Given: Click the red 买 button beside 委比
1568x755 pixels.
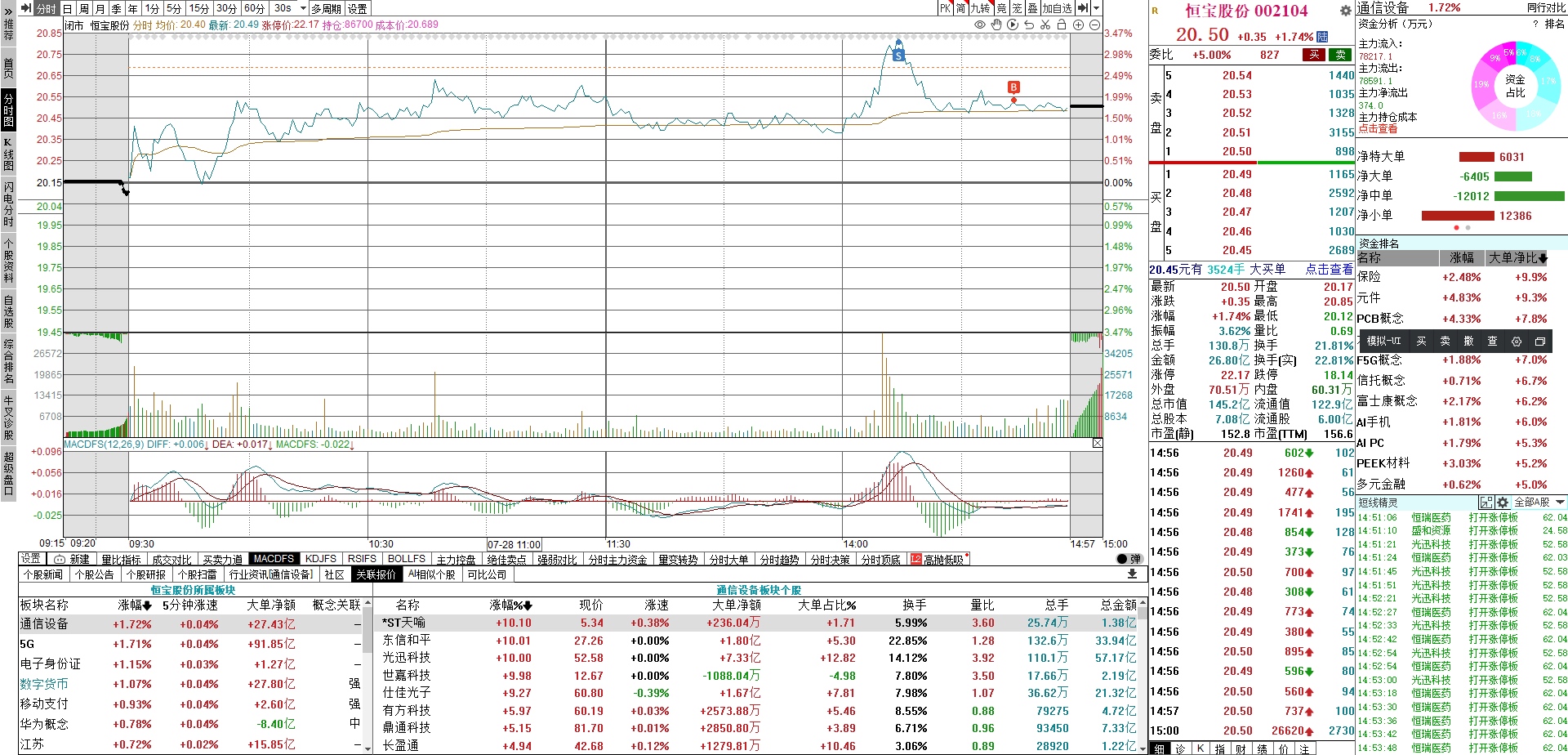Looking at the screenshot, I should 1314,55.
